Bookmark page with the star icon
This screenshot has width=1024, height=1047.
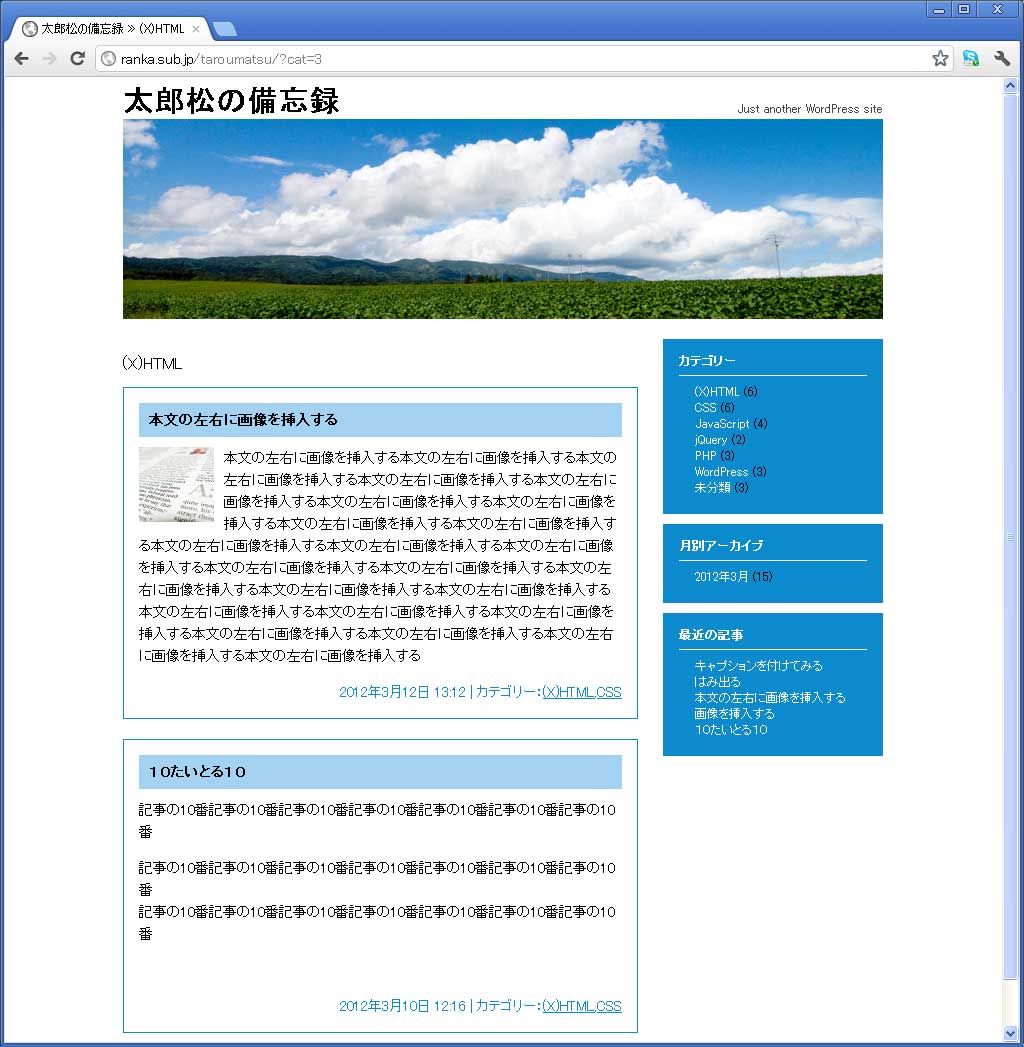pos(940,59)
